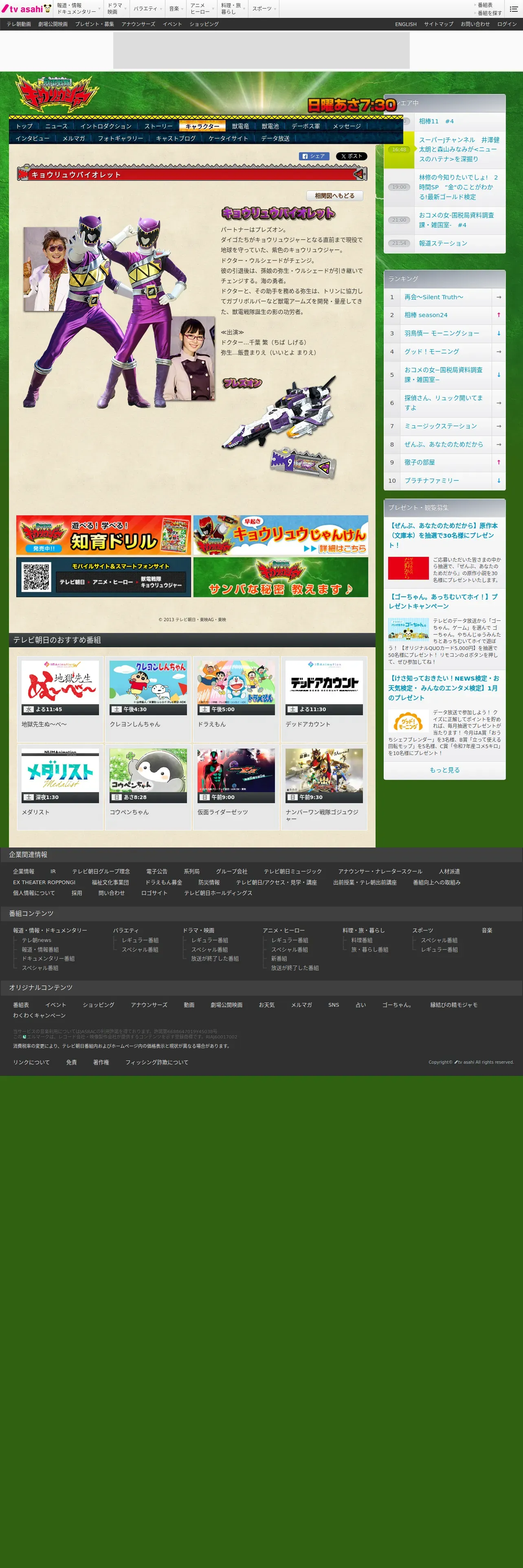Viewport: 523px width, 1568px height.
Task: Open the デッドアカウント program thumbnail
Action: (x=324, y=688)
